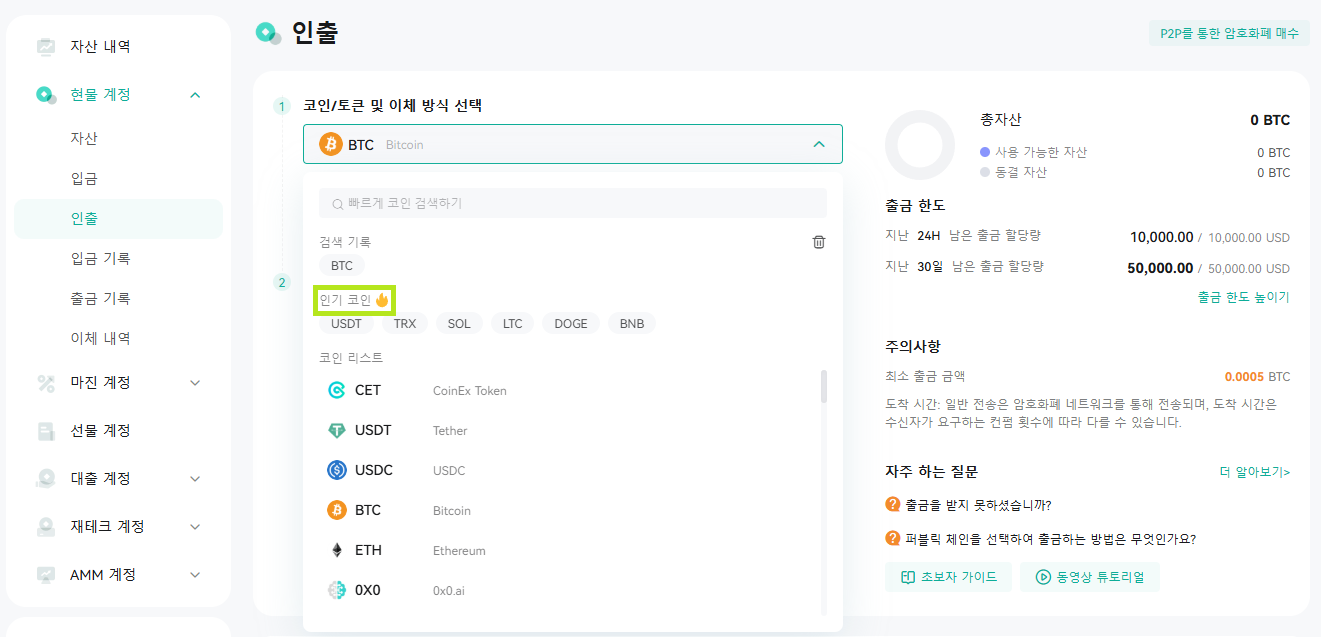Click the coin list scrollbar
The width and height of the screenshot is (1321, 637).
(824, 386)
